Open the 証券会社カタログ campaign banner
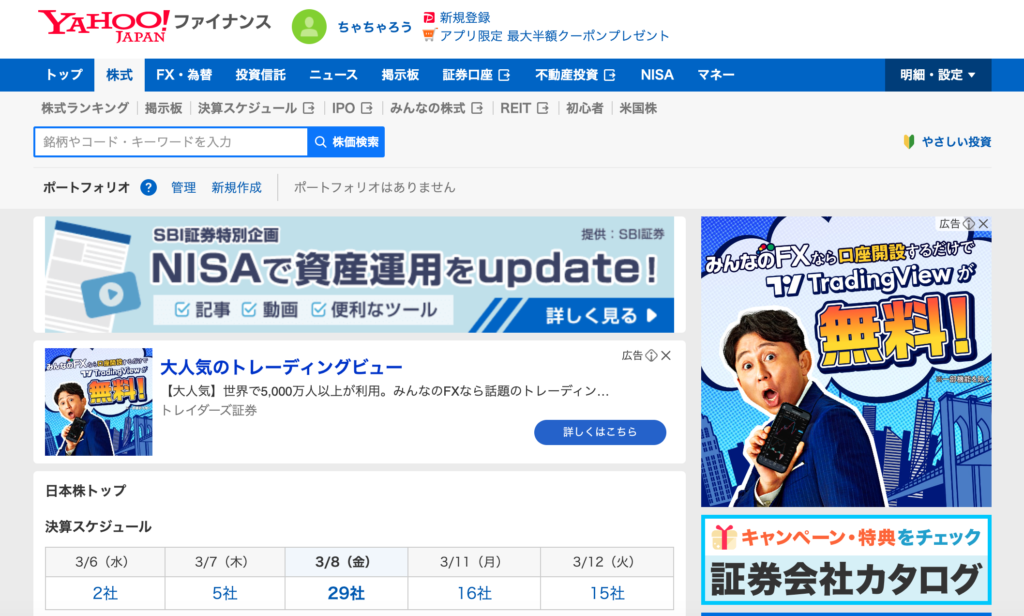 [845, 562]
